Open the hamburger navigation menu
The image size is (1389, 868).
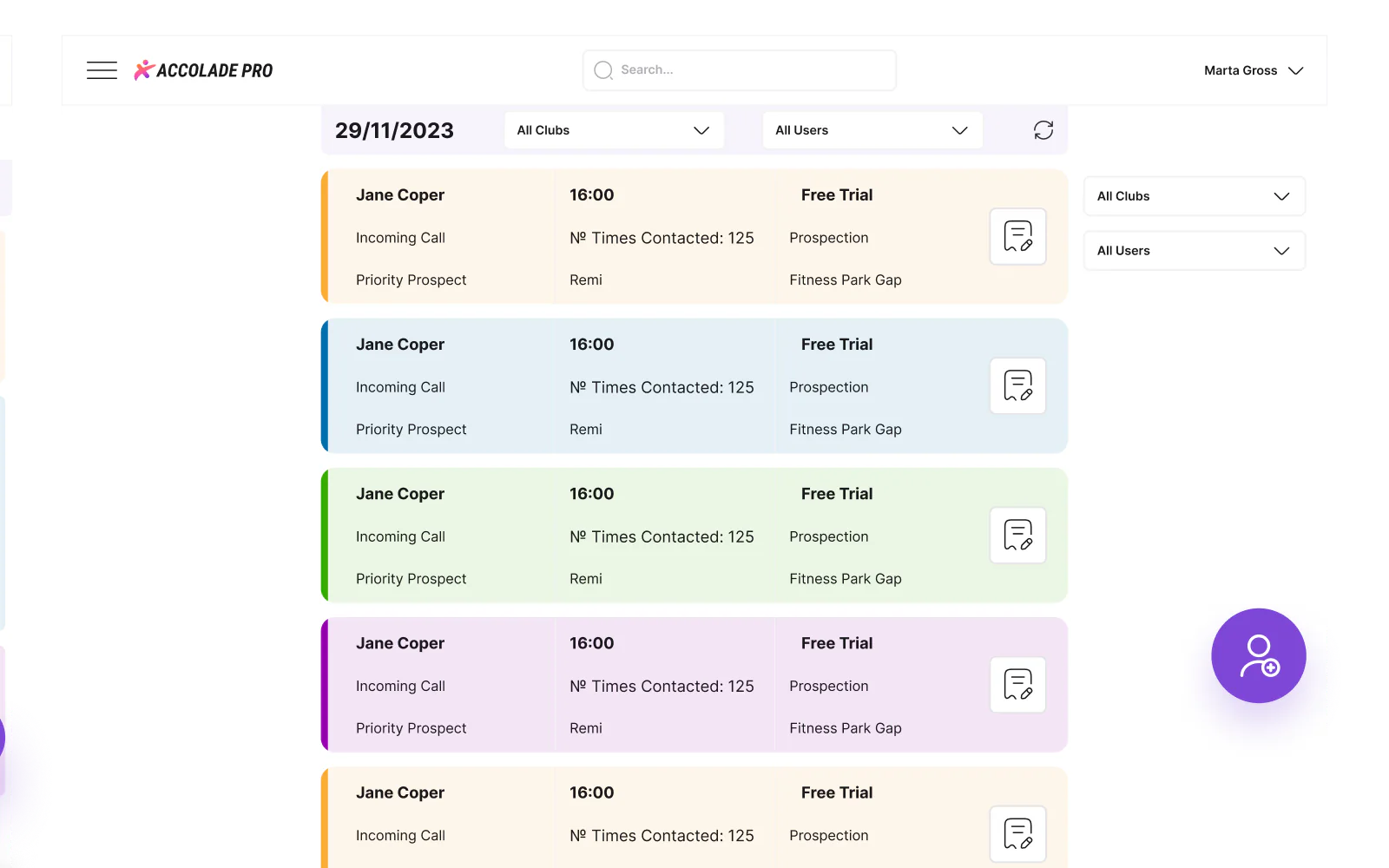tap(102, 70)
